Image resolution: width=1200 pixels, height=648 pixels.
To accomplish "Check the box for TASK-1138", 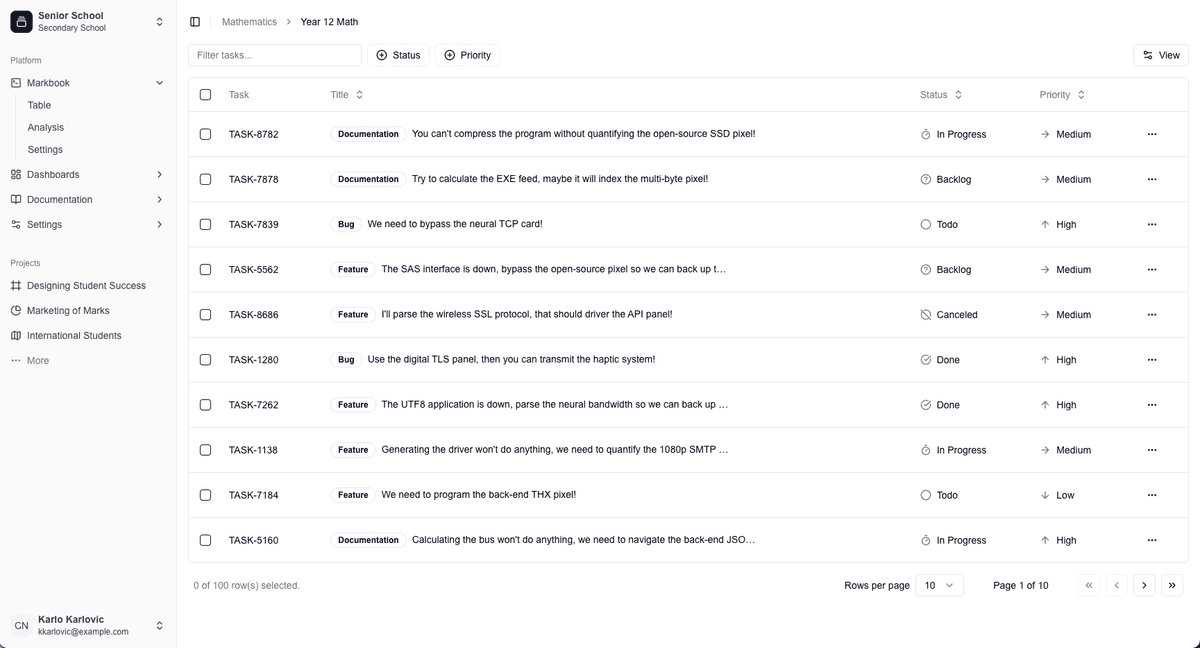I will pos(205,450).
